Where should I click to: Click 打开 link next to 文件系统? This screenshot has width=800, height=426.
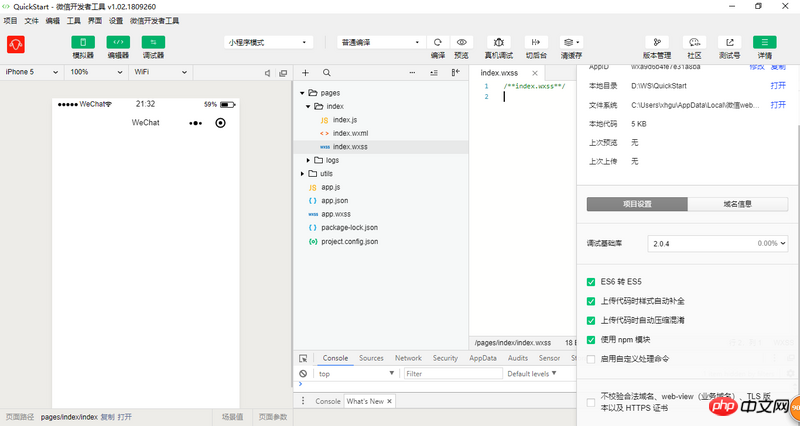(778, 105)
